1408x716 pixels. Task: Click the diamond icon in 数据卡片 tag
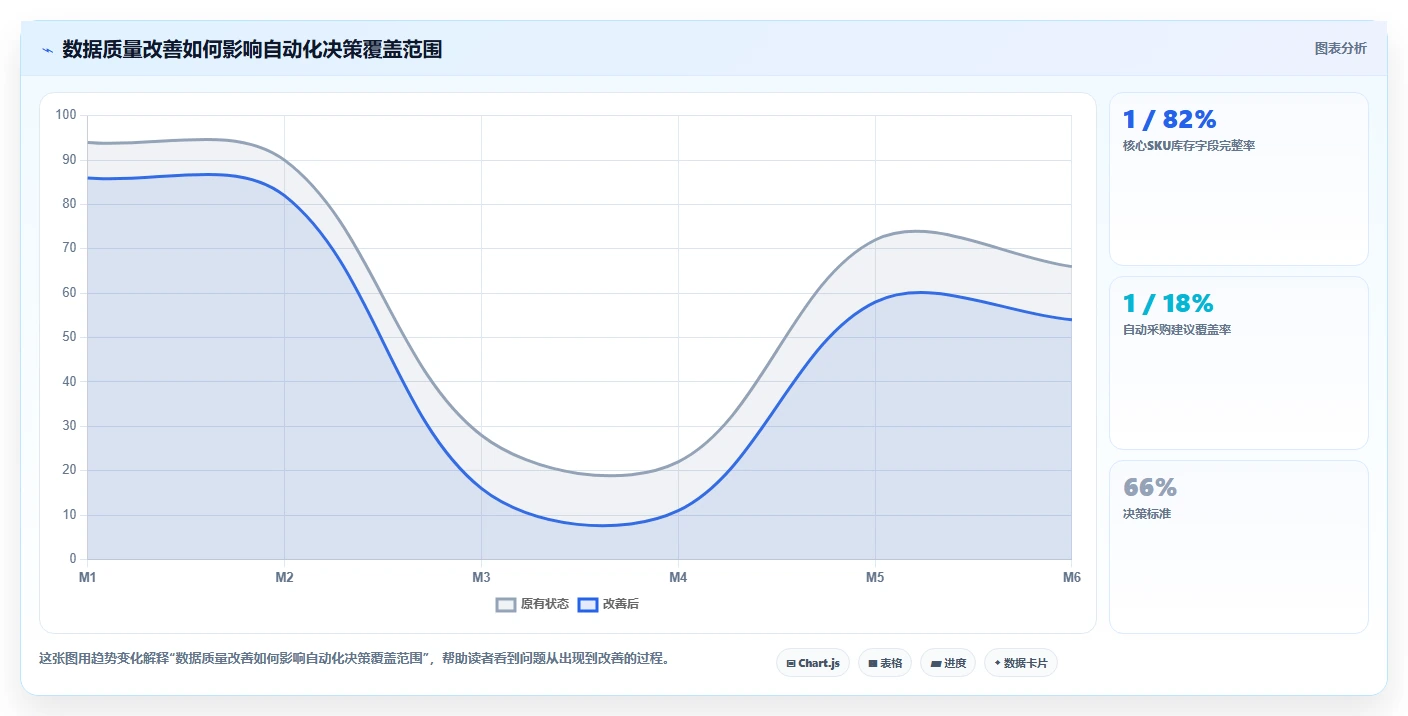click(x=997, y=663)
